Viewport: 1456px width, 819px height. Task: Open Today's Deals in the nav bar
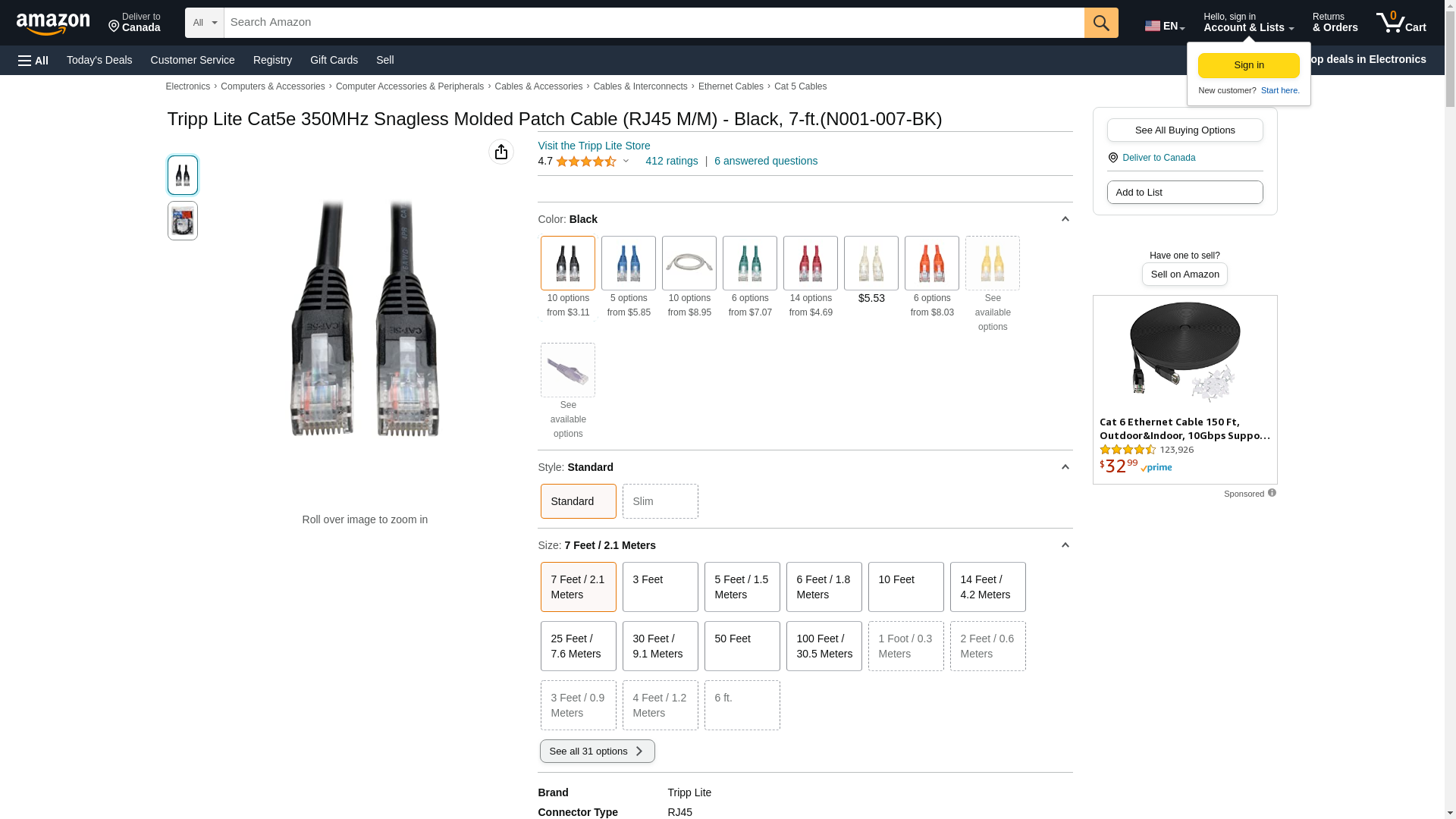99,60
